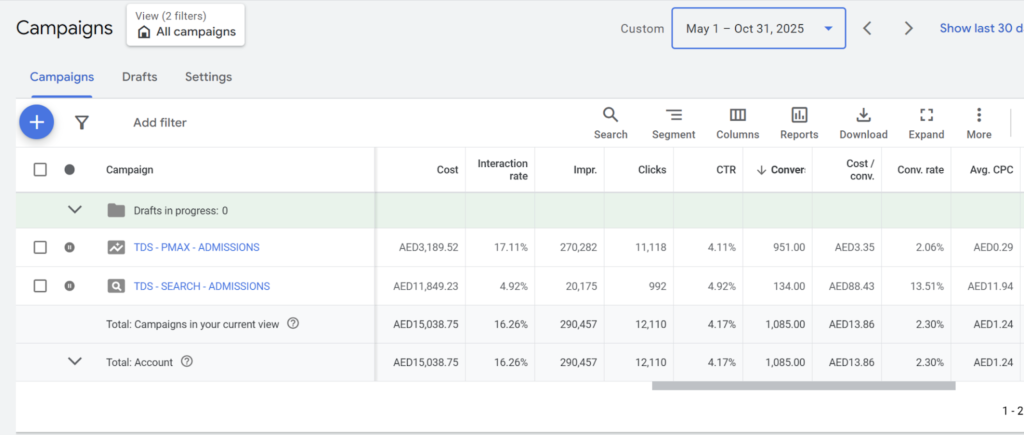The width and height of the screenshot is (1024, 435).
Task: Switch to the Settings tab
Action: tap(208, 77)
